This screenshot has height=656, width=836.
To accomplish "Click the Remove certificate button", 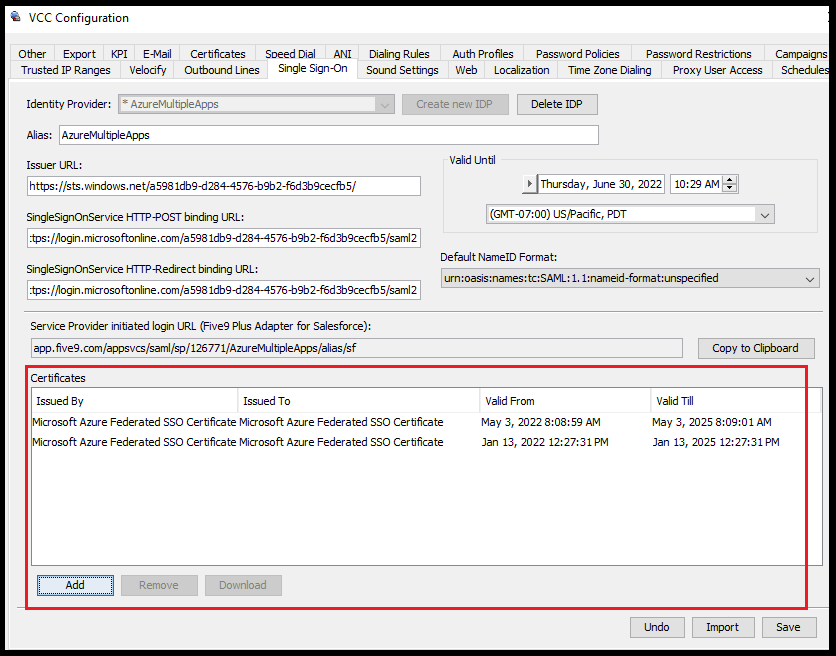I will pyautogui.click(x=159, y=585).
